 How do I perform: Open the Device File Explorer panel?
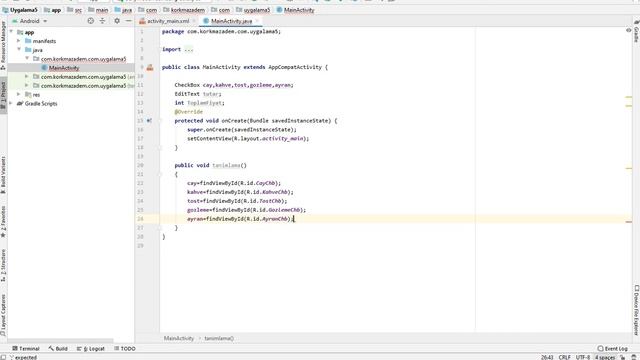pyautogui.click(x=636, y=310)
